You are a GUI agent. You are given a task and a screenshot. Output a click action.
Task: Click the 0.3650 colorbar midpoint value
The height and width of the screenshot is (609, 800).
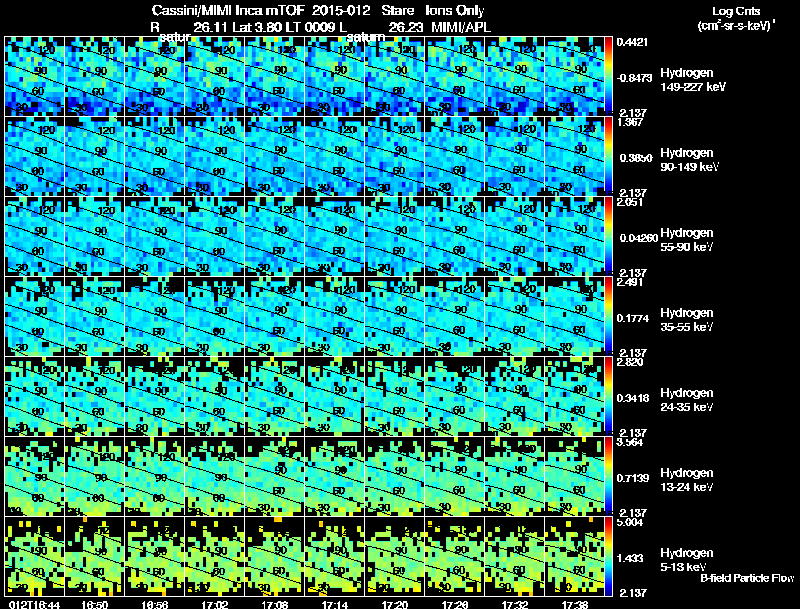(636, 158)
